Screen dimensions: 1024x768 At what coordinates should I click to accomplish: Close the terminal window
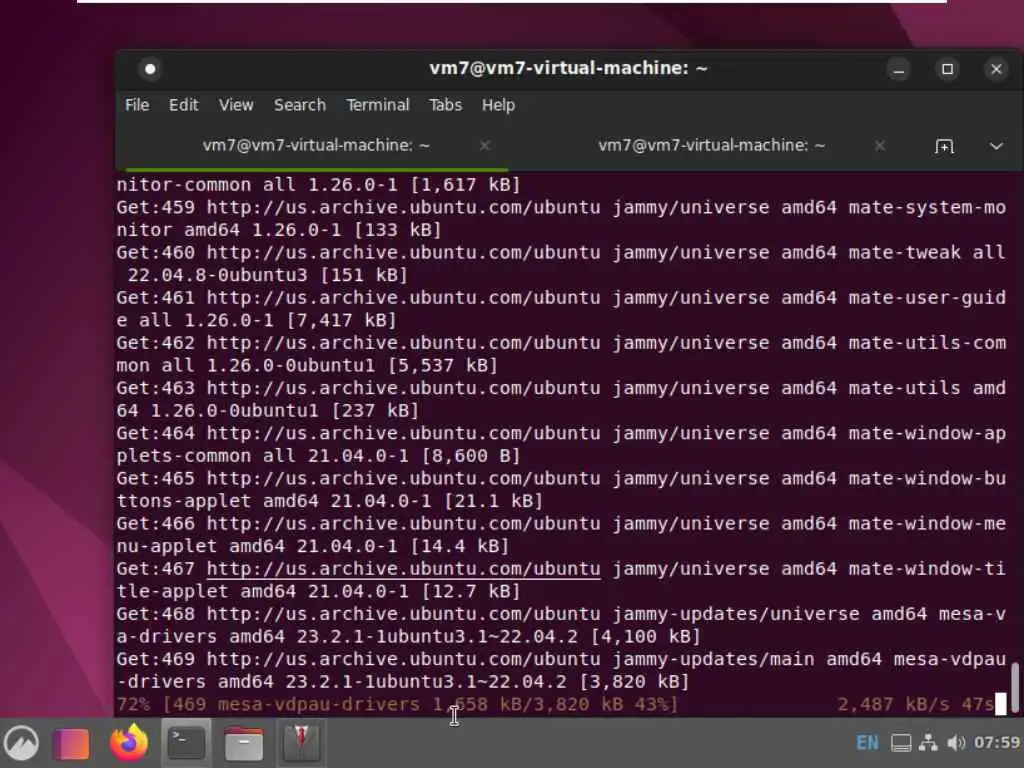click(996, 69)
